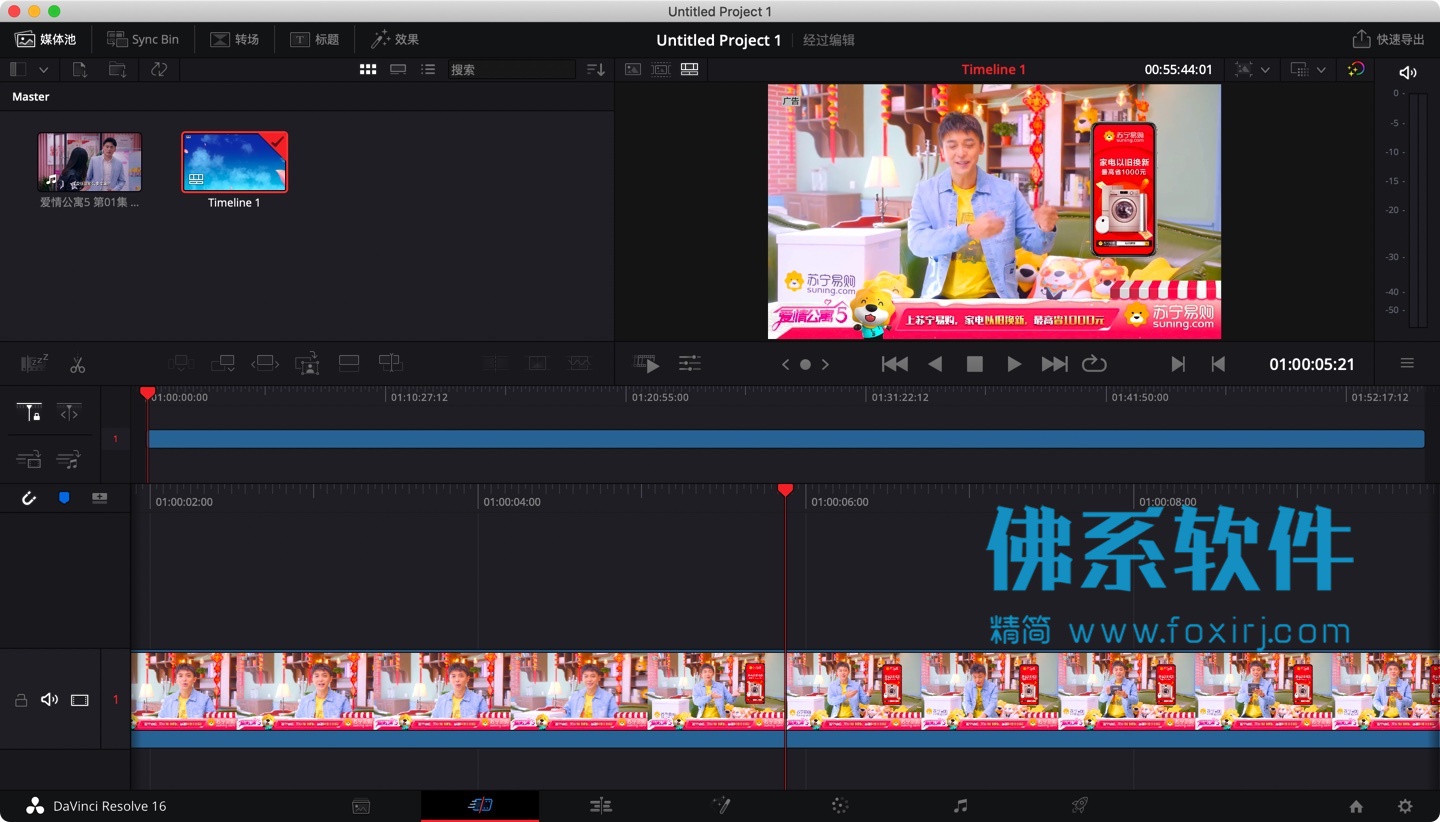Click the Smart Insert edit icon
The image size is (1440, 822).
(x=180, y=364)
